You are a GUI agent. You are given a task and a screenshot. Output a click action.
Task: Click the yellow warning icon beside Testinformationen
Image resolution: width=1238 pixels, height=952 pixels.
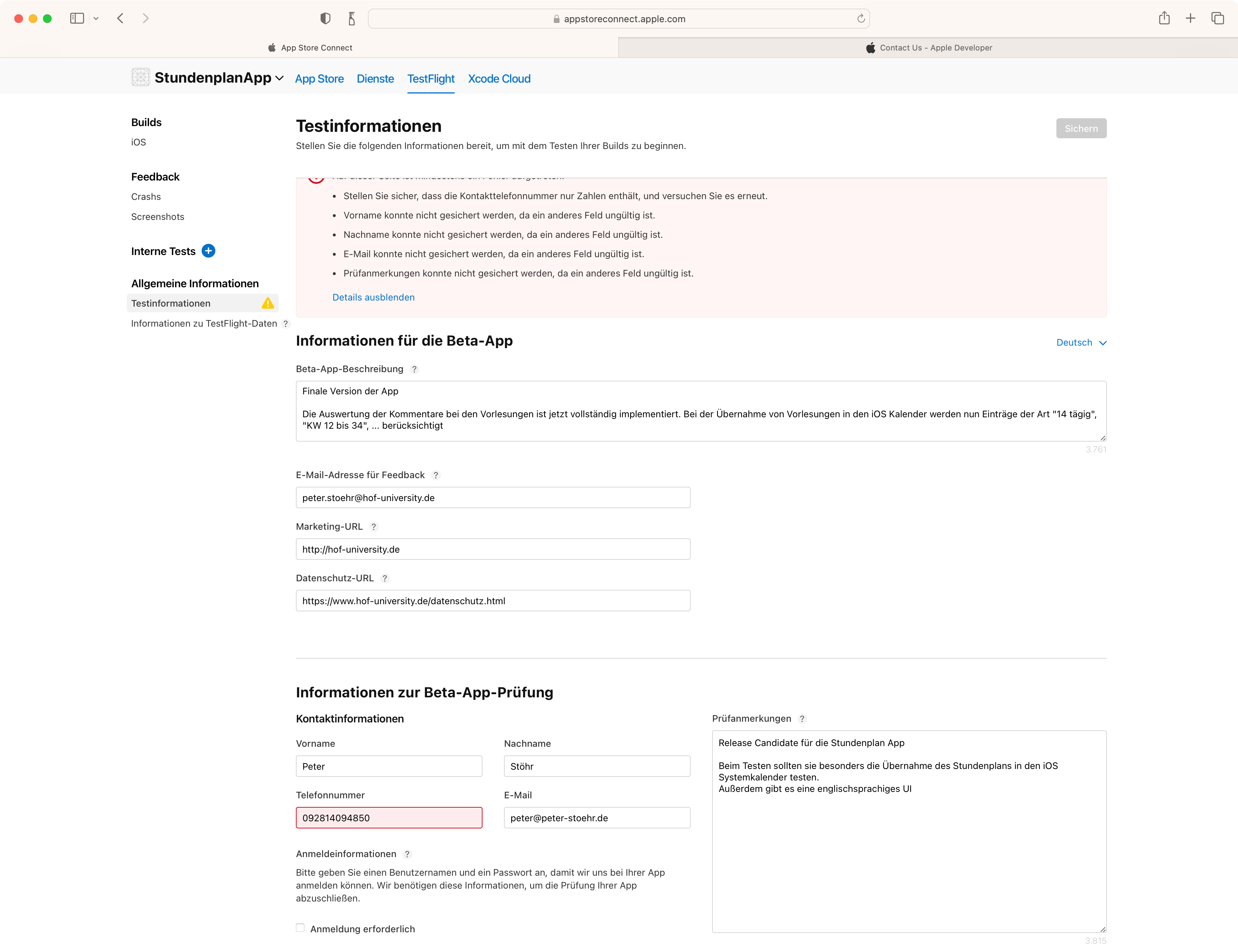coord(268,304)
